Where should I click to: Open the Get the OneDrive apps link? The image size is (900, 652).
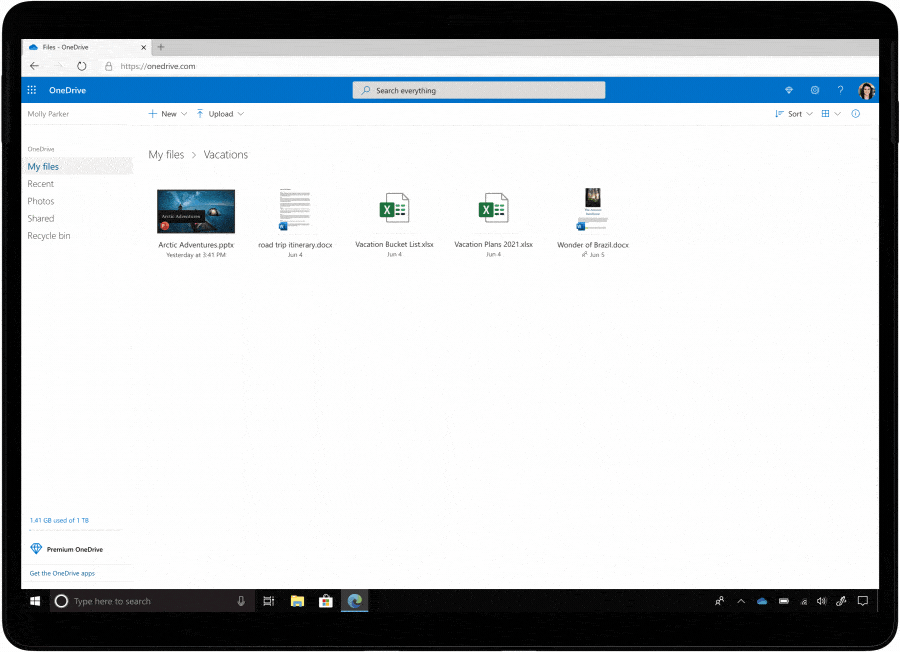click(x=62, y=573)
